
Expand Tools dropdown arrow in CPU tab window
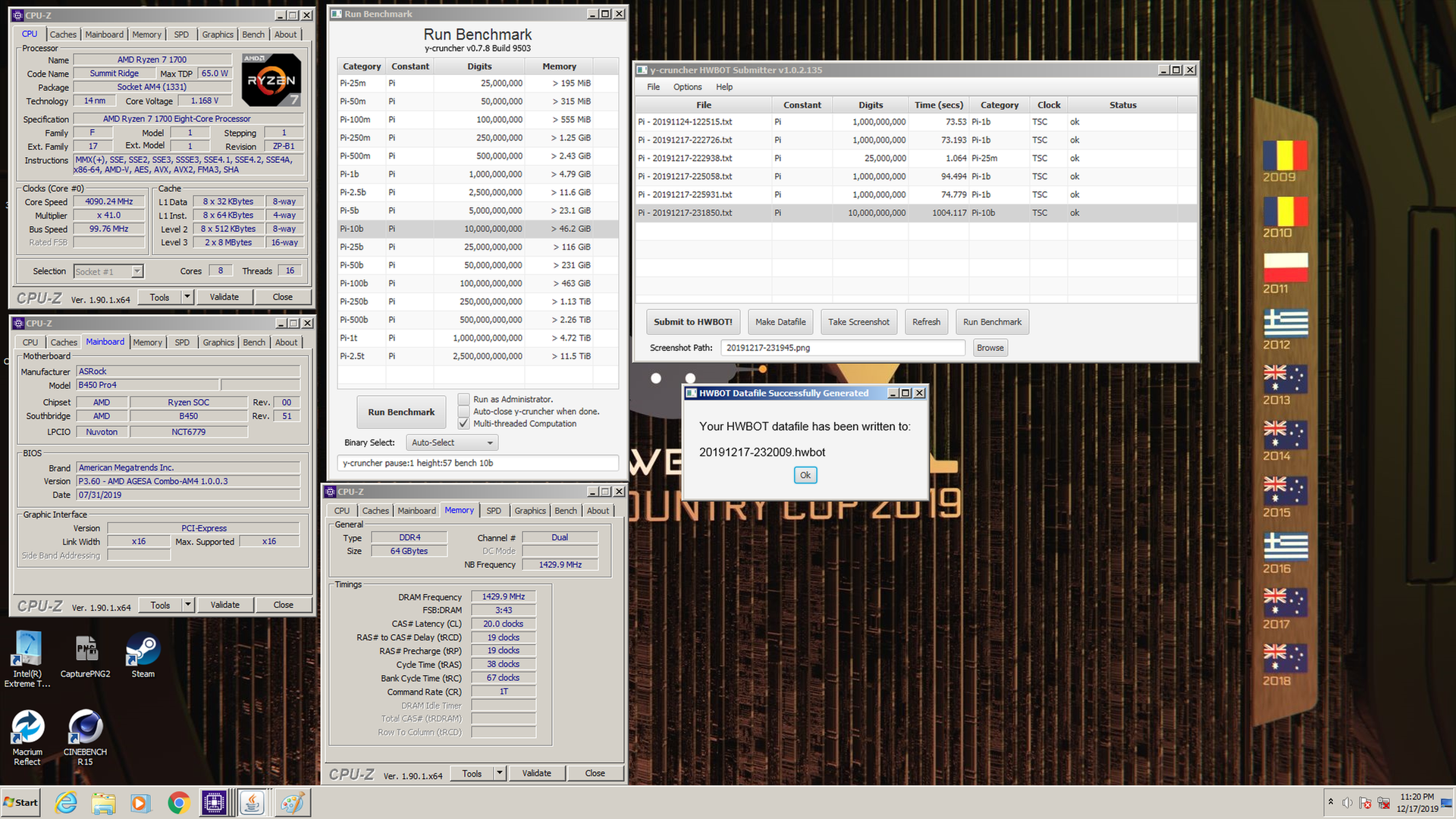coord(187,297)
